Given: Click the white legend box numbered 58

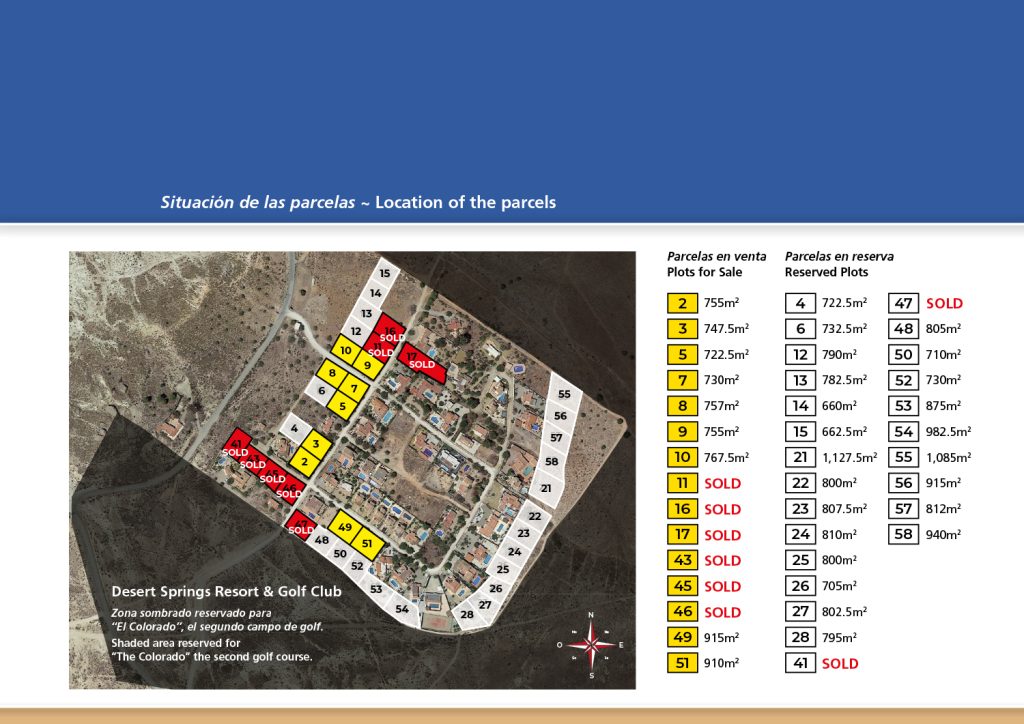Looking at the screenshot, I should click(x=903, y=534).
